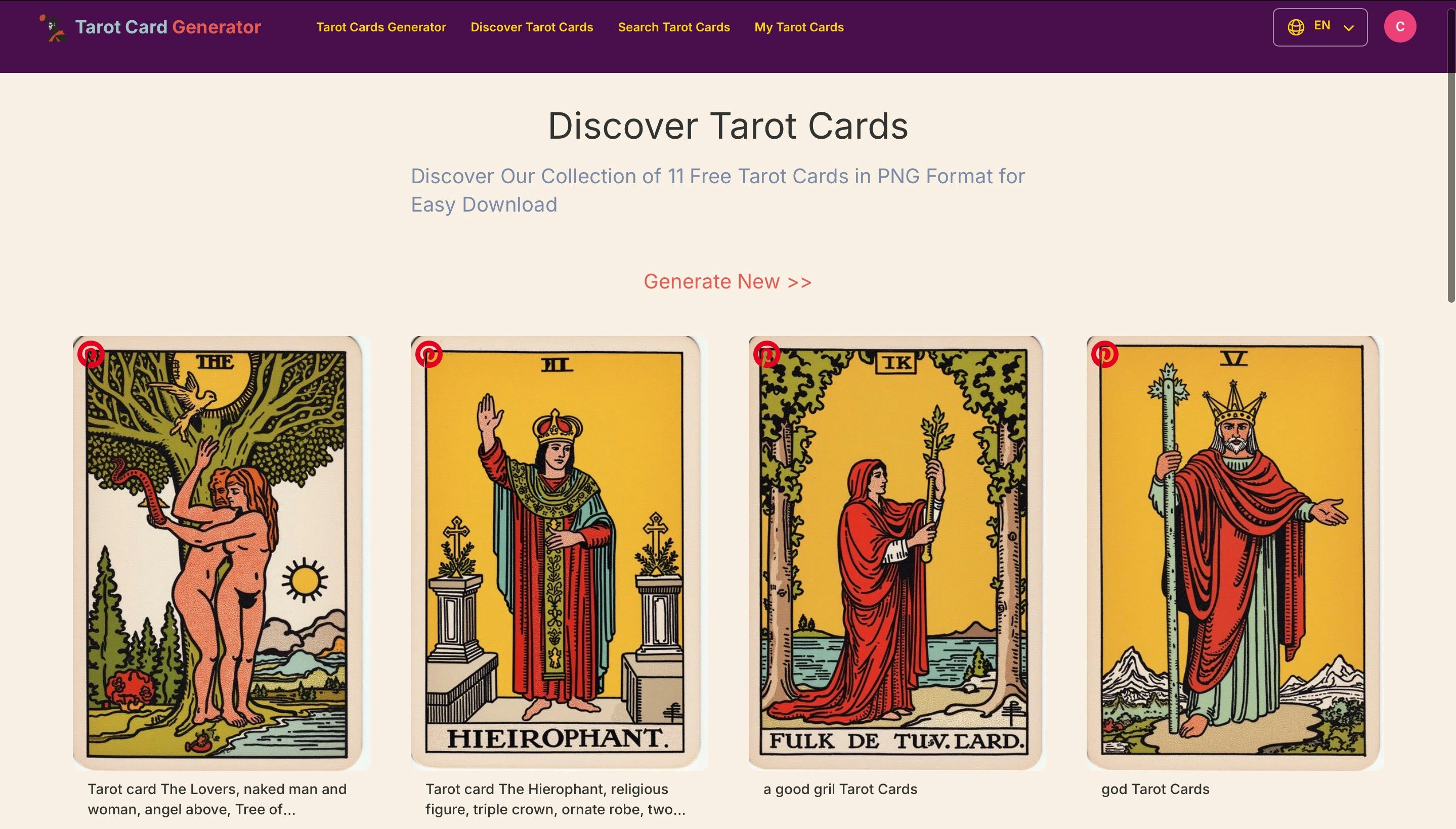
Task: Open the user avatar labeled C
Action: pyautogui.click(x=1400, y=27)
